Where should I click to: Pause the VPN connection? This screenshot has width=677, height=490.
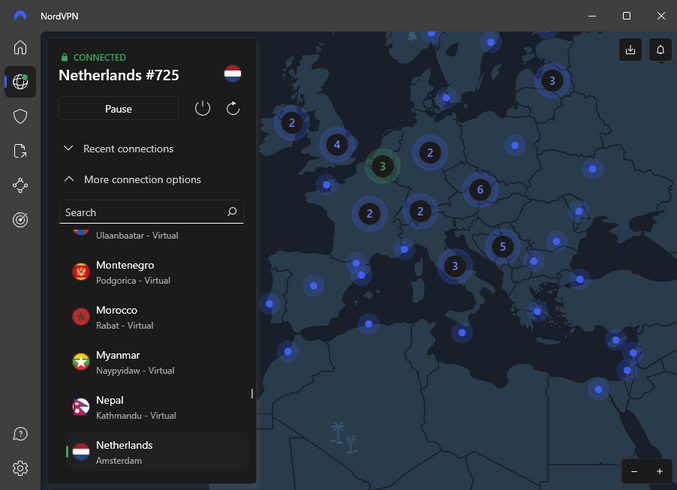118,108
